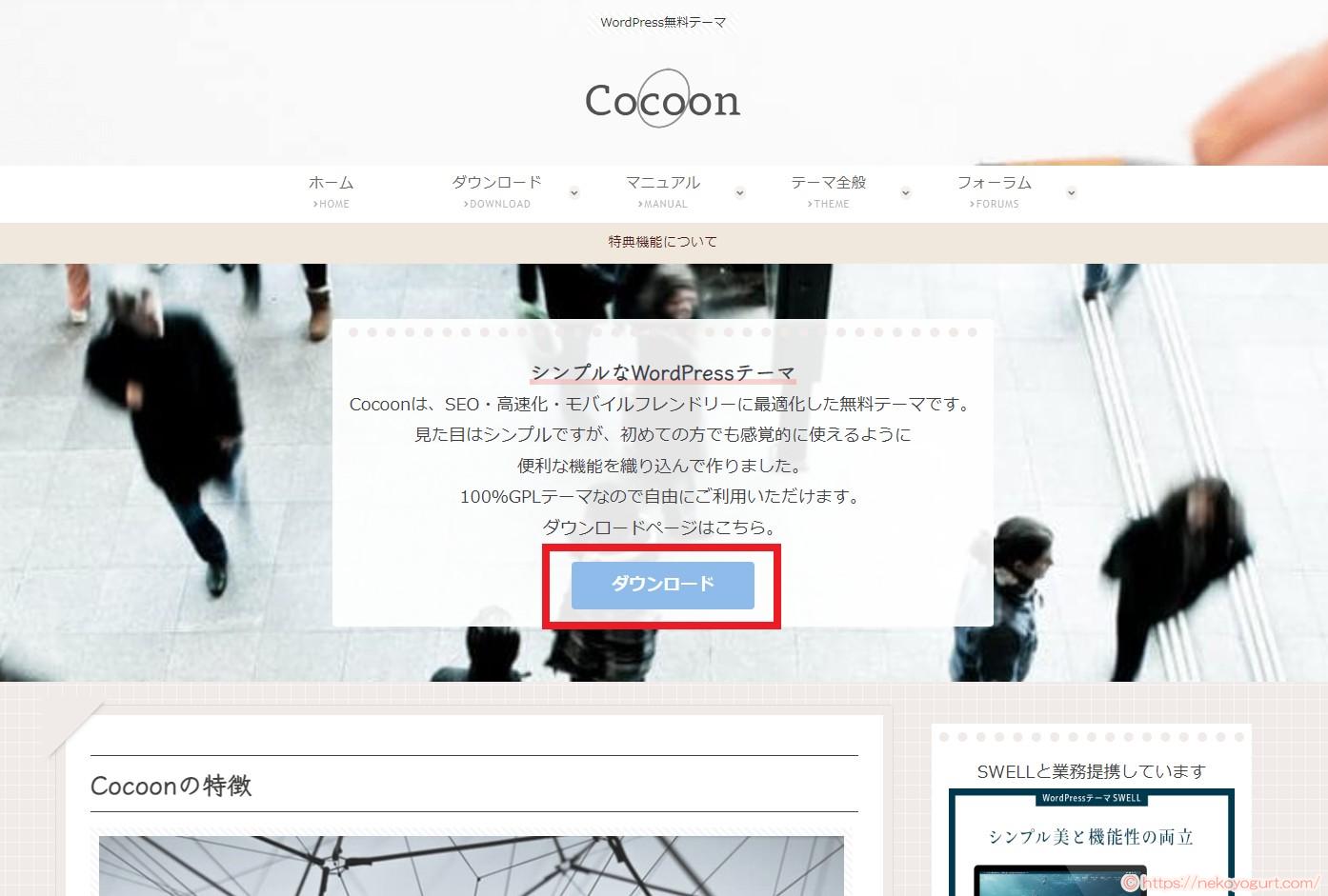Screen dimensions: 1328x896
Task: Expand the フォーラム dropdown chevron
Action: click(1072, 192)
